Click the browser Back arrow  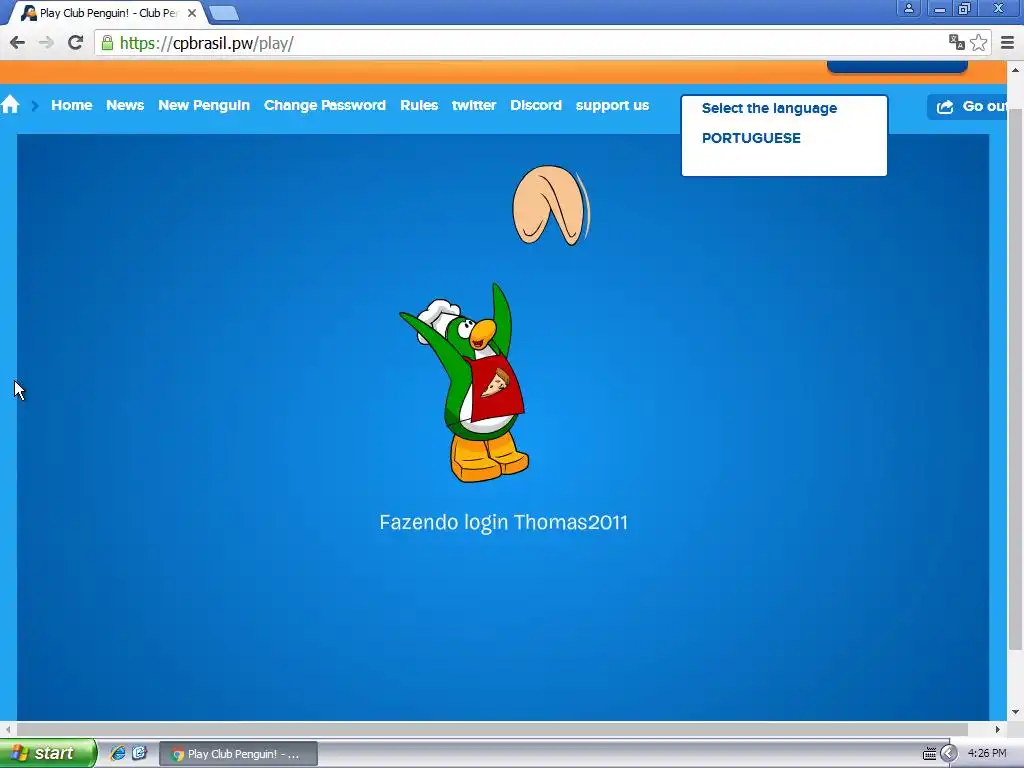[18, 43]
